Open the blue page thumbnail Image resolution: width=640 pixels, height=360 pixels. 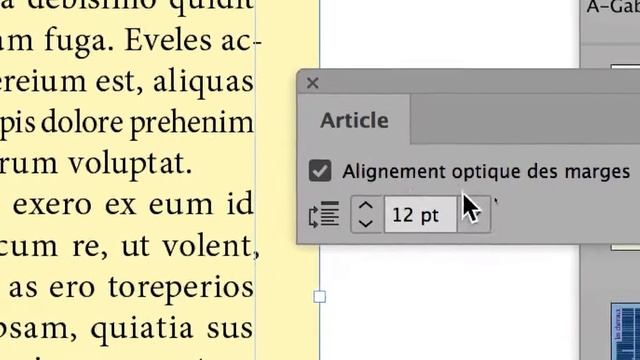[625, 331]
